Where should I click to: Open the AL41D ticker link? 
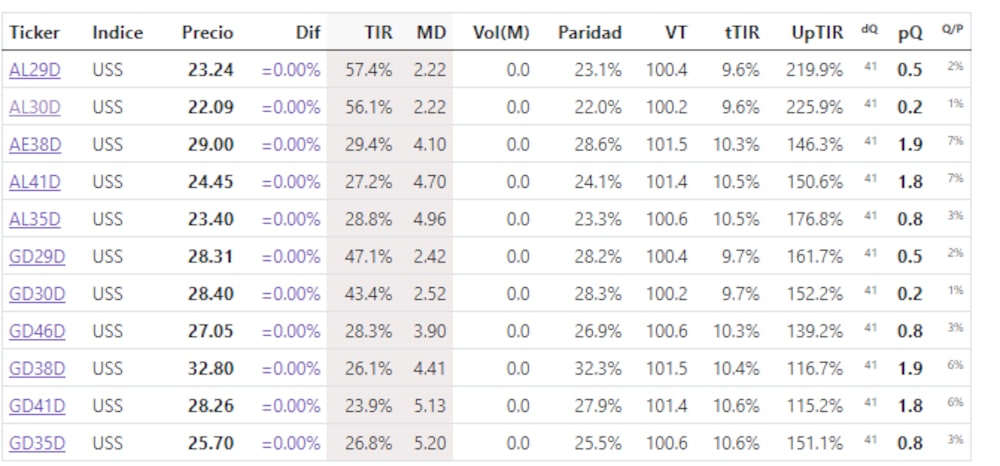click(x=35, y=182)
